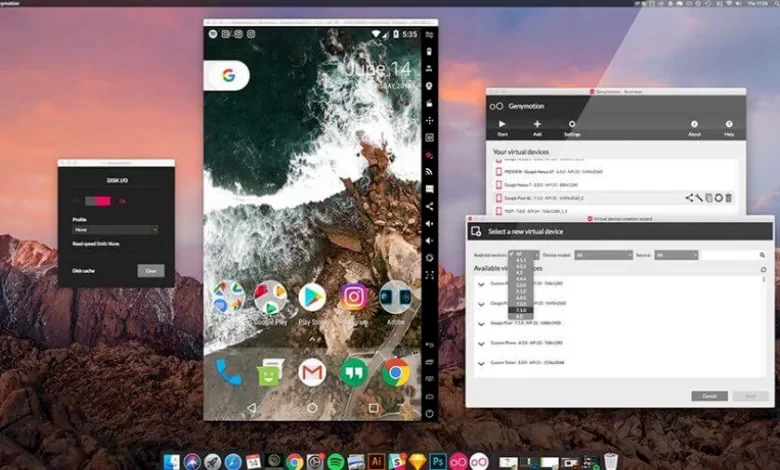This screenshot has width=780, height=470.
Task: Click the Genymotion Start play icon
Action: click(502, 124)
